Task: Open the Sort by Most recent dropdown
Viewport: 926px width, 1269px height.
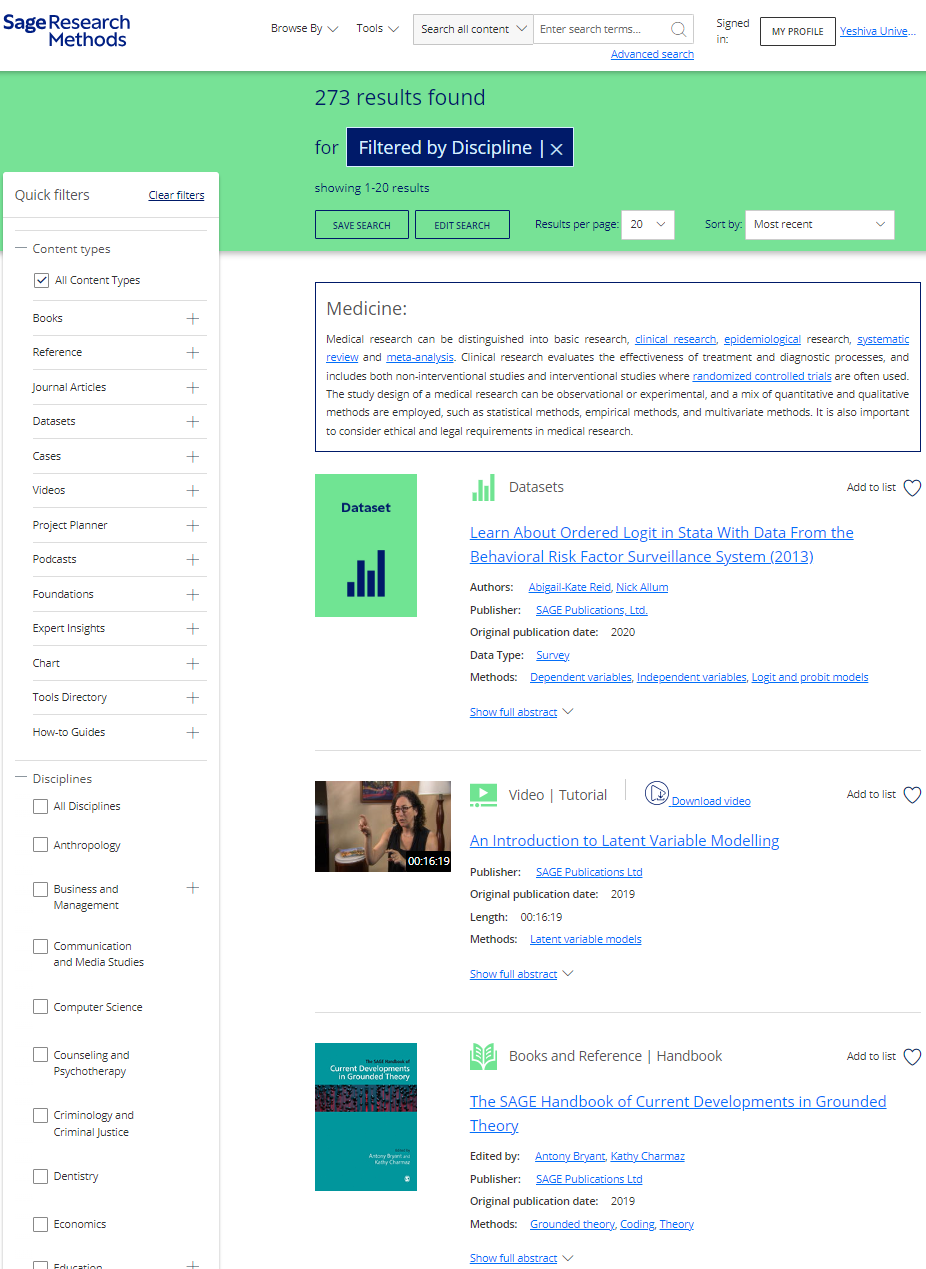Action: tap(819, 225)
